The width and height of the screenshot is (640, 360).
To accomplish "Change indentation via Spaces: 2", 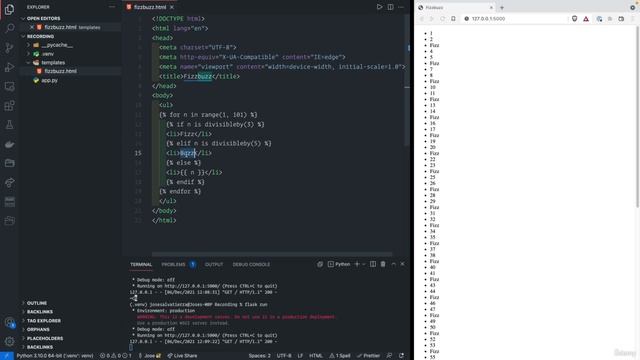I will click(x=260, y=356).
